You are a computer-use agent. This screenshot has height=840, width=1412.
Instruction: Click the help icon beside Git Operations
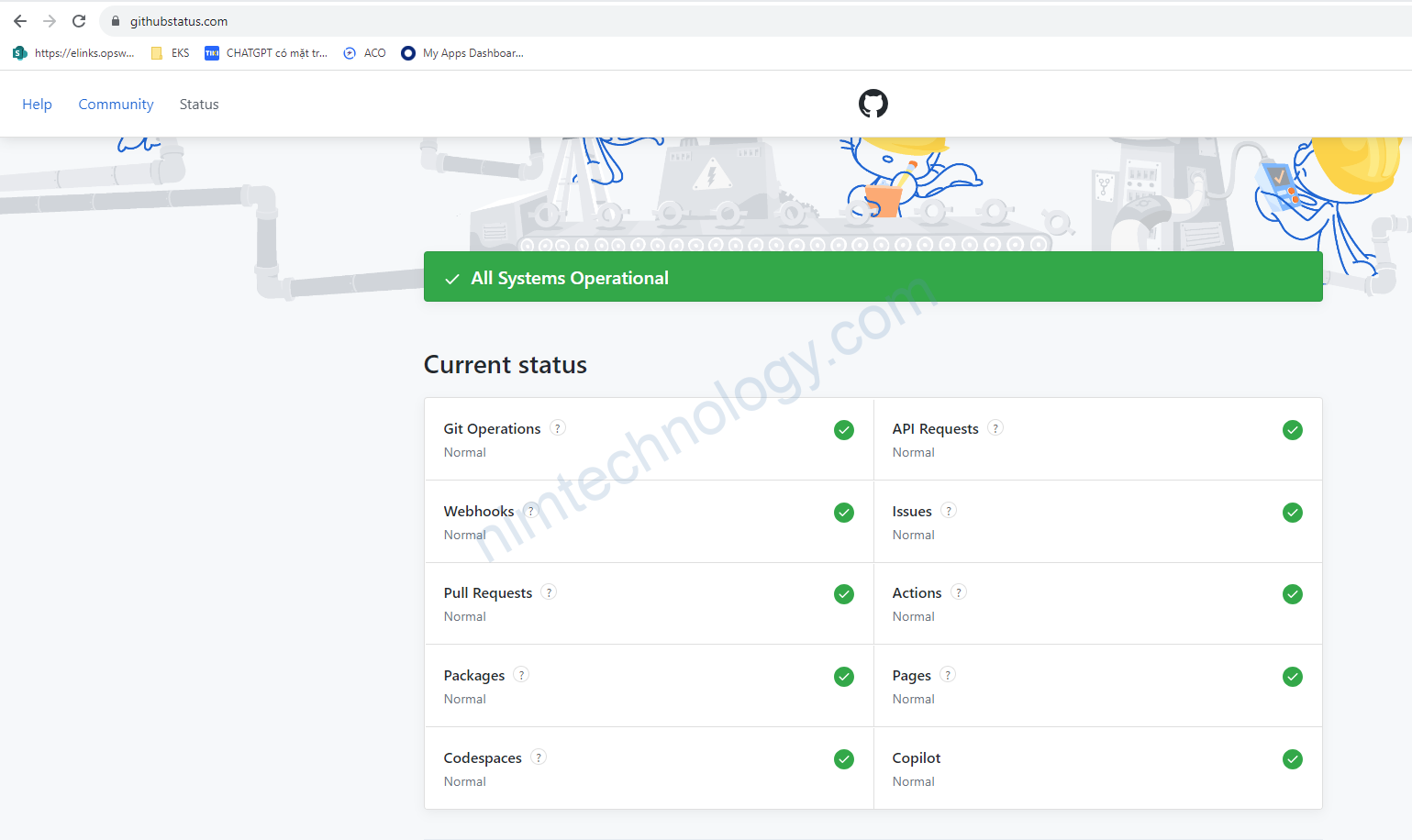pos(558,428)
